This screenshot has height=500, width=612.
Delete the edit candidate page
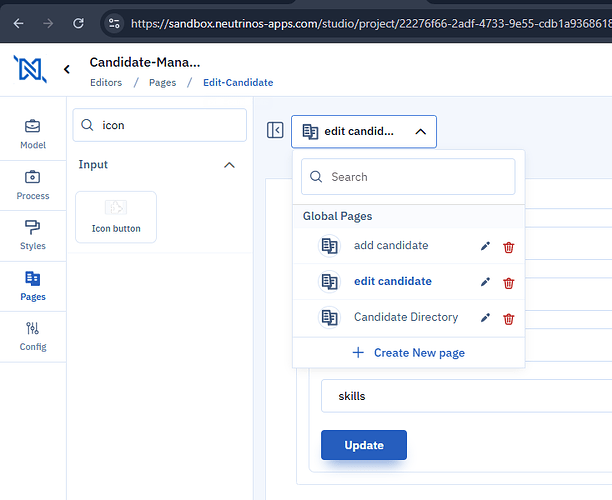[509, 283]
